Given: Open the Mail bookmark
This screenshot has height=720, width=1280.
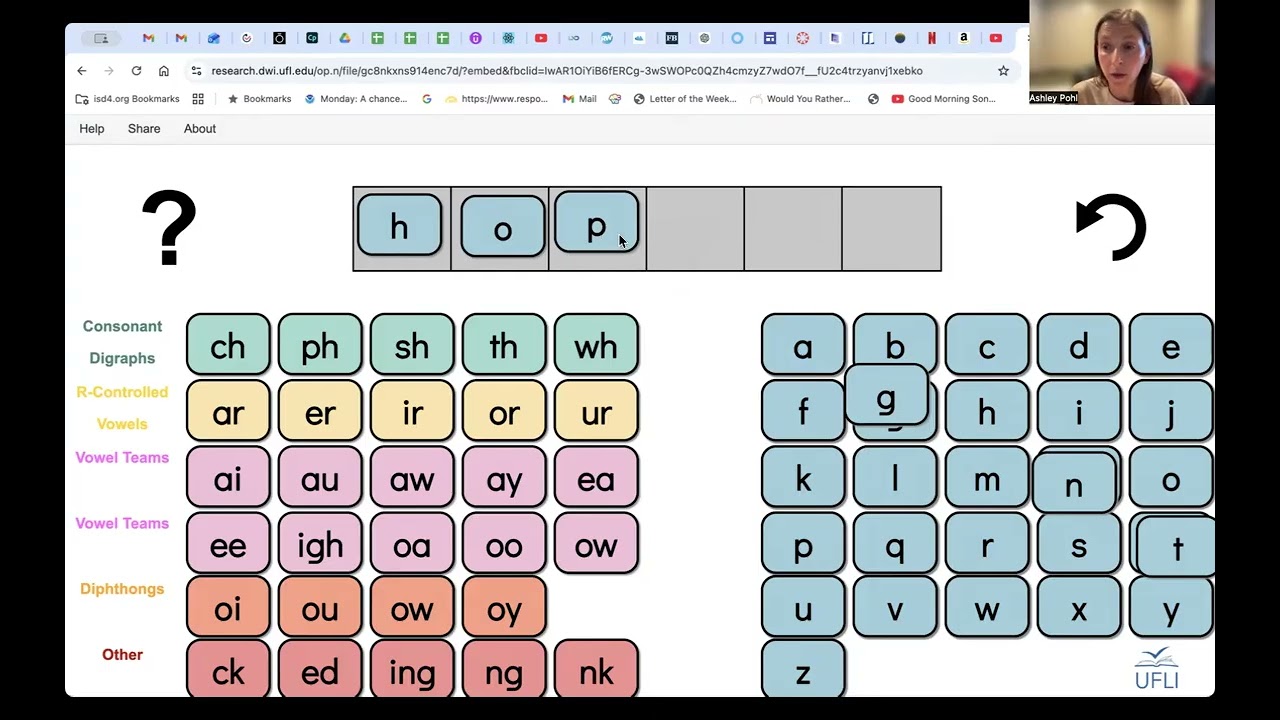Looking at the screenshot, I should pyautogui.click(x=579, y=99).
